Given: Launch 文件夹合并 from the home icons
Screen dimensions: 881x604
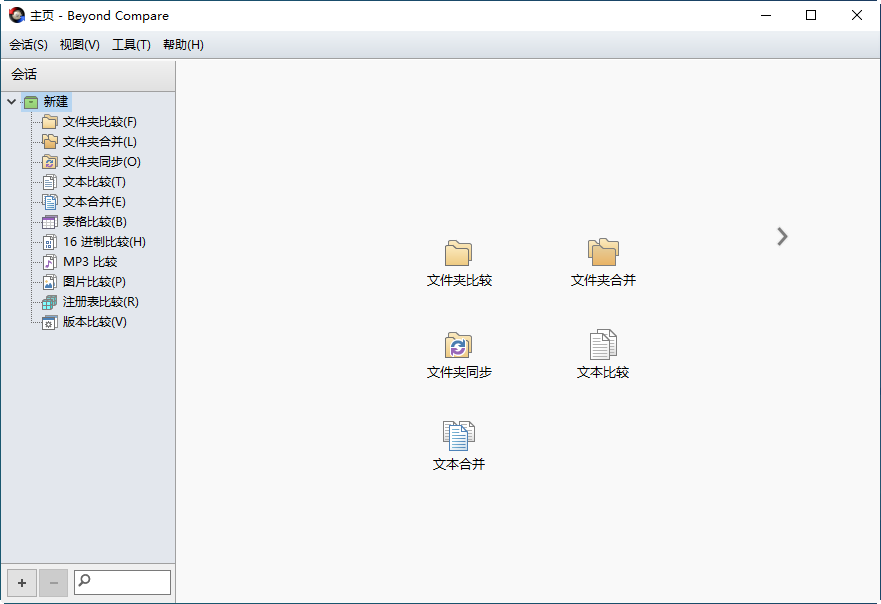Looking at the screenshot, I should pos(603,252).
